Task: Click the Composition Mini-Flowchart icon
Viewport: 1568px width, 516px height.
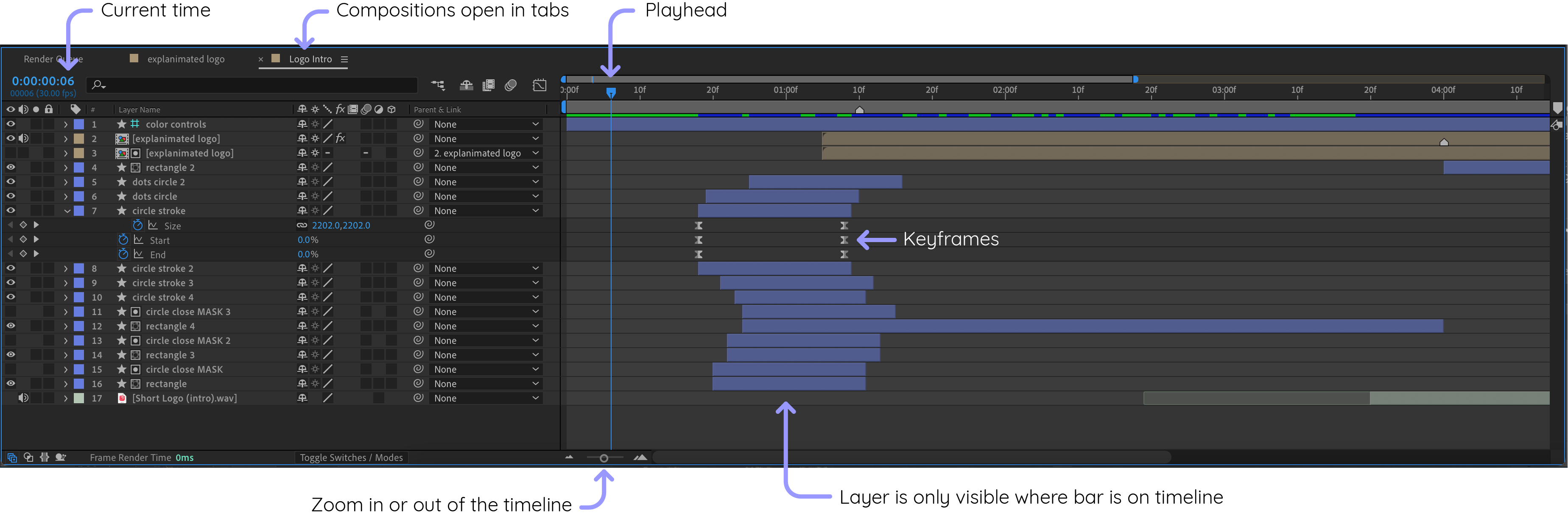Action: pyautogui.click(x=437, y=85)
